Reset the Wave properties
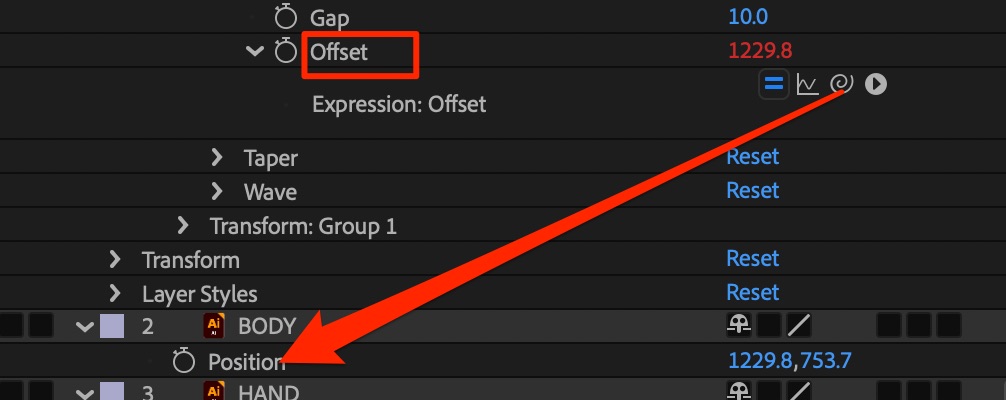Image resolution: width=1006 pixels, height=400 pixels. [x=752, y=190]
